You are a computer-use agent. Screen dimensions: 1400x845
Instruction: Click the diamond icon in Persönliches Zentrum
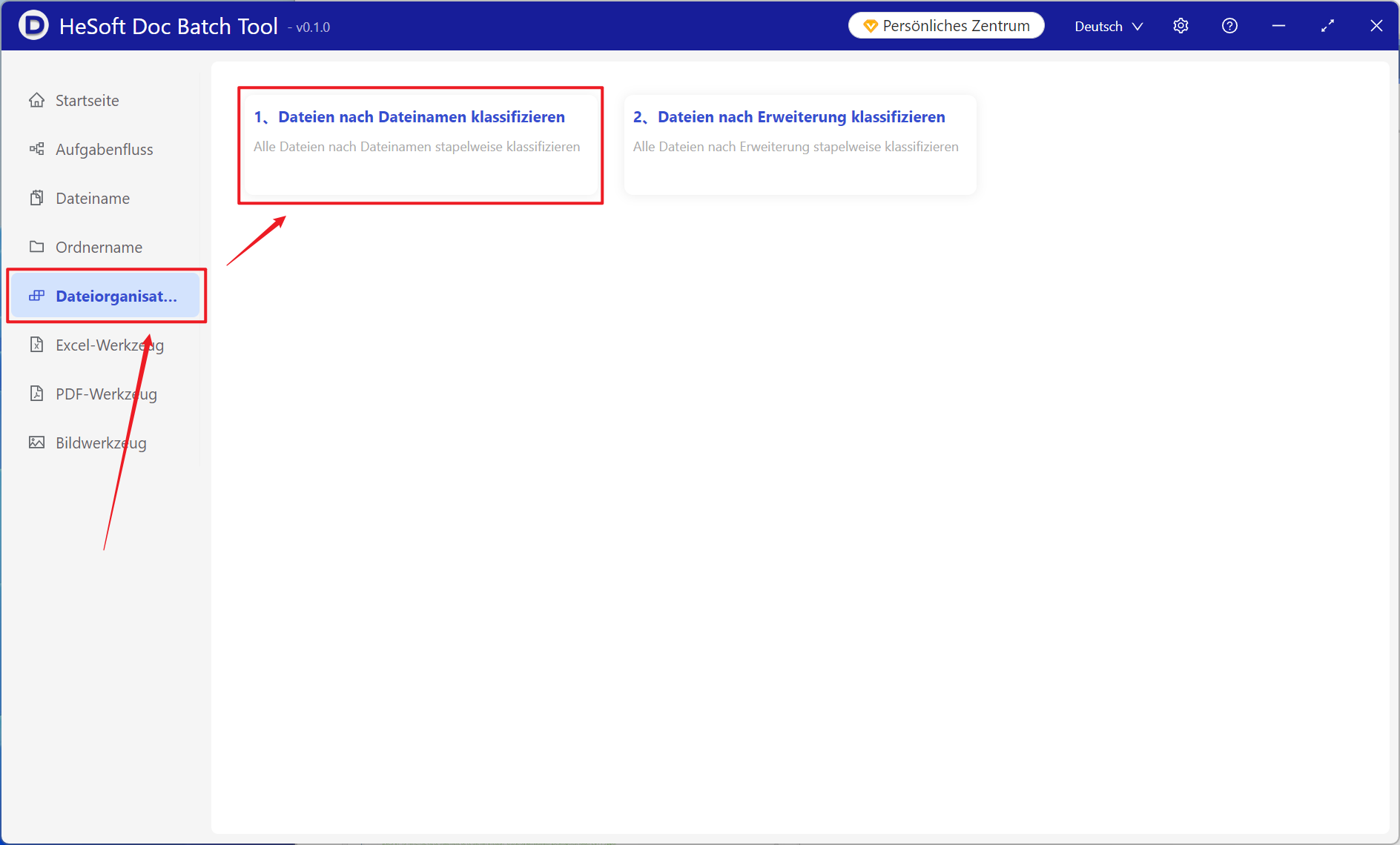pyautogui.click(x=871, y=26)
